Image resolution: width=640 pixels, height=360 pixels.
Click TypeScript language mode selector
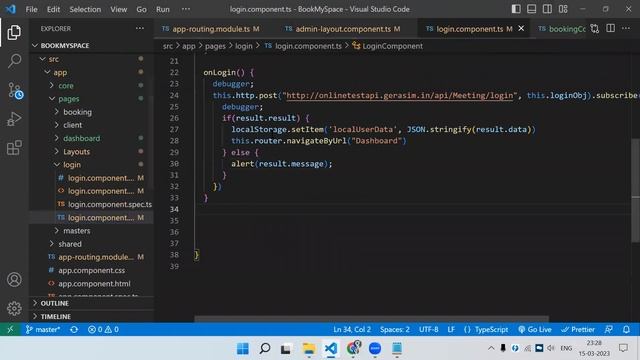coord(486,329)
